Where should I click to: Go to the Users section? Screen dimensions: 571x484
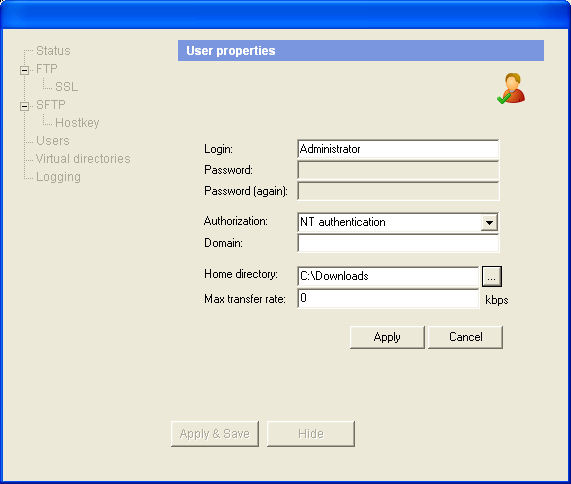click(x=53, y=141)
